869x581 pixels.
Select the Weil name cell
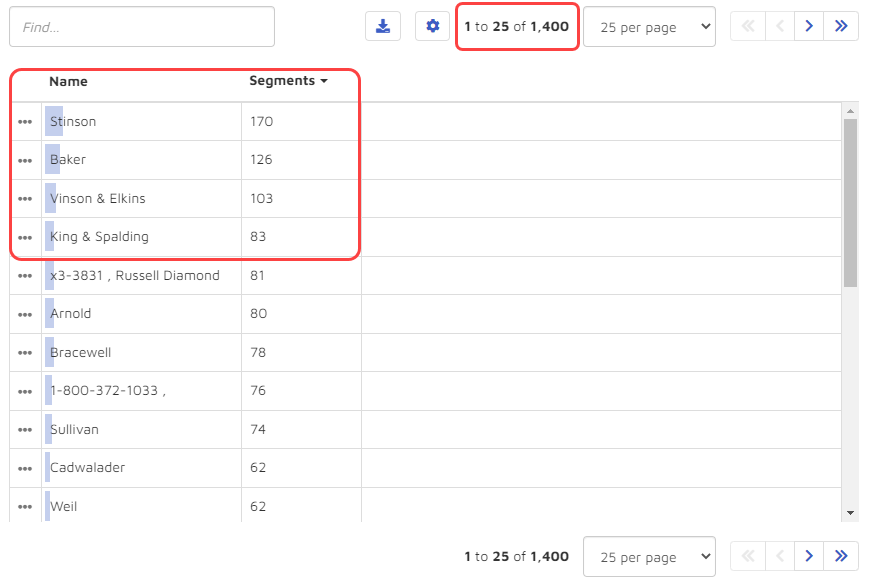pyautogui.click(x=141, y=506)
